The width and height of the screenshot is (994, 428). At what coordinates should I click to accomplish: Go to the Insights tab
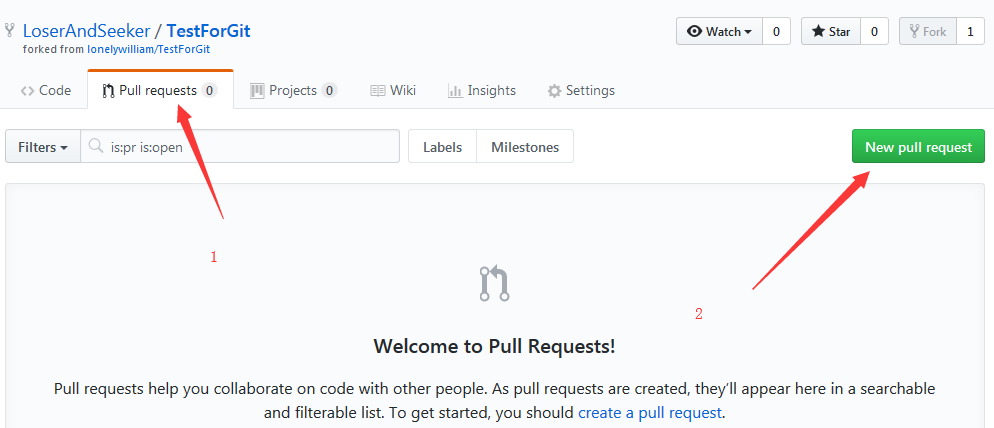pyautogui.click(x=482, y=90)
